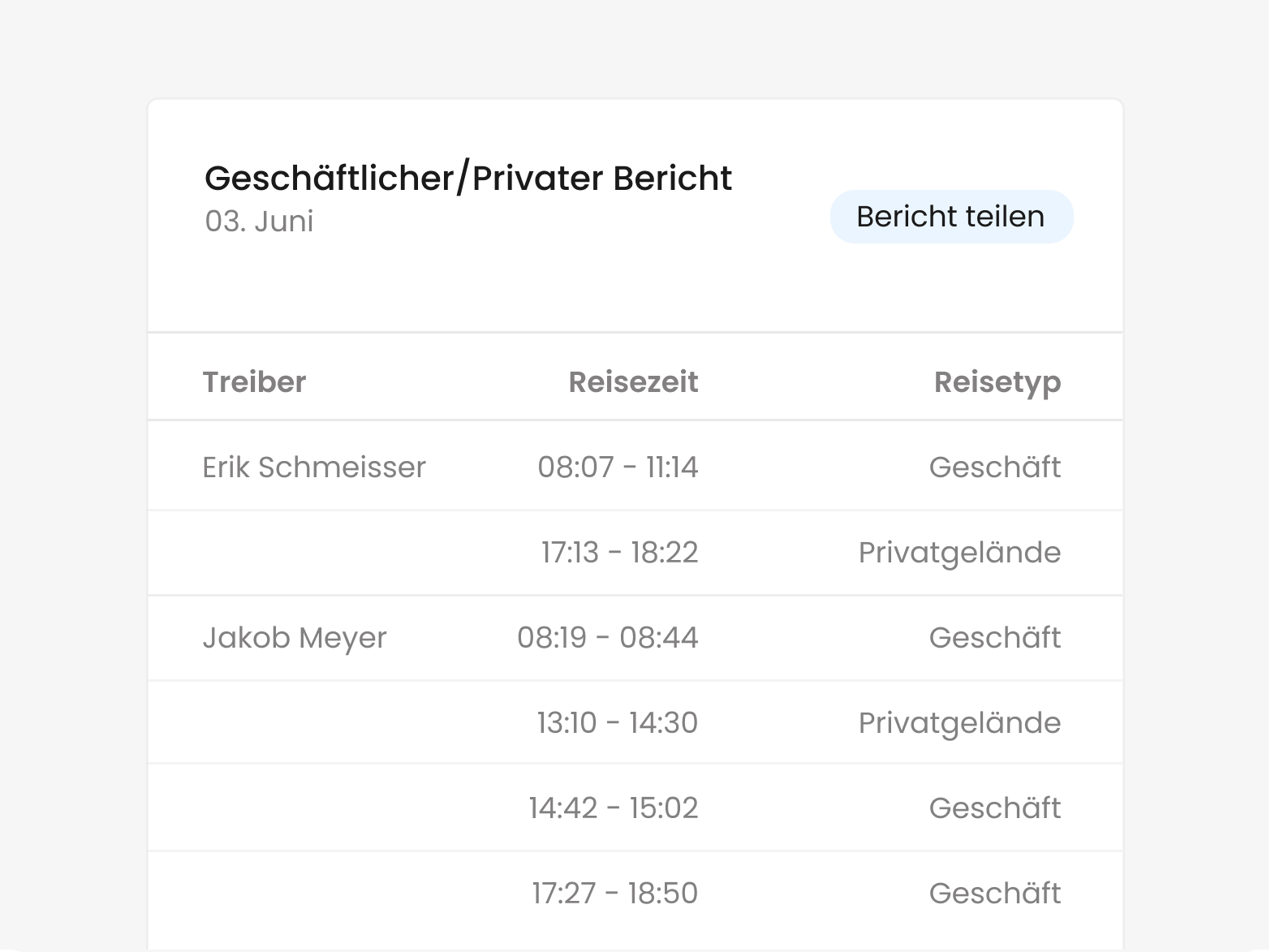Screen dimensions: 1271x952
Task: Click the Reisetyp column header
Action: (x=997, y=382)
